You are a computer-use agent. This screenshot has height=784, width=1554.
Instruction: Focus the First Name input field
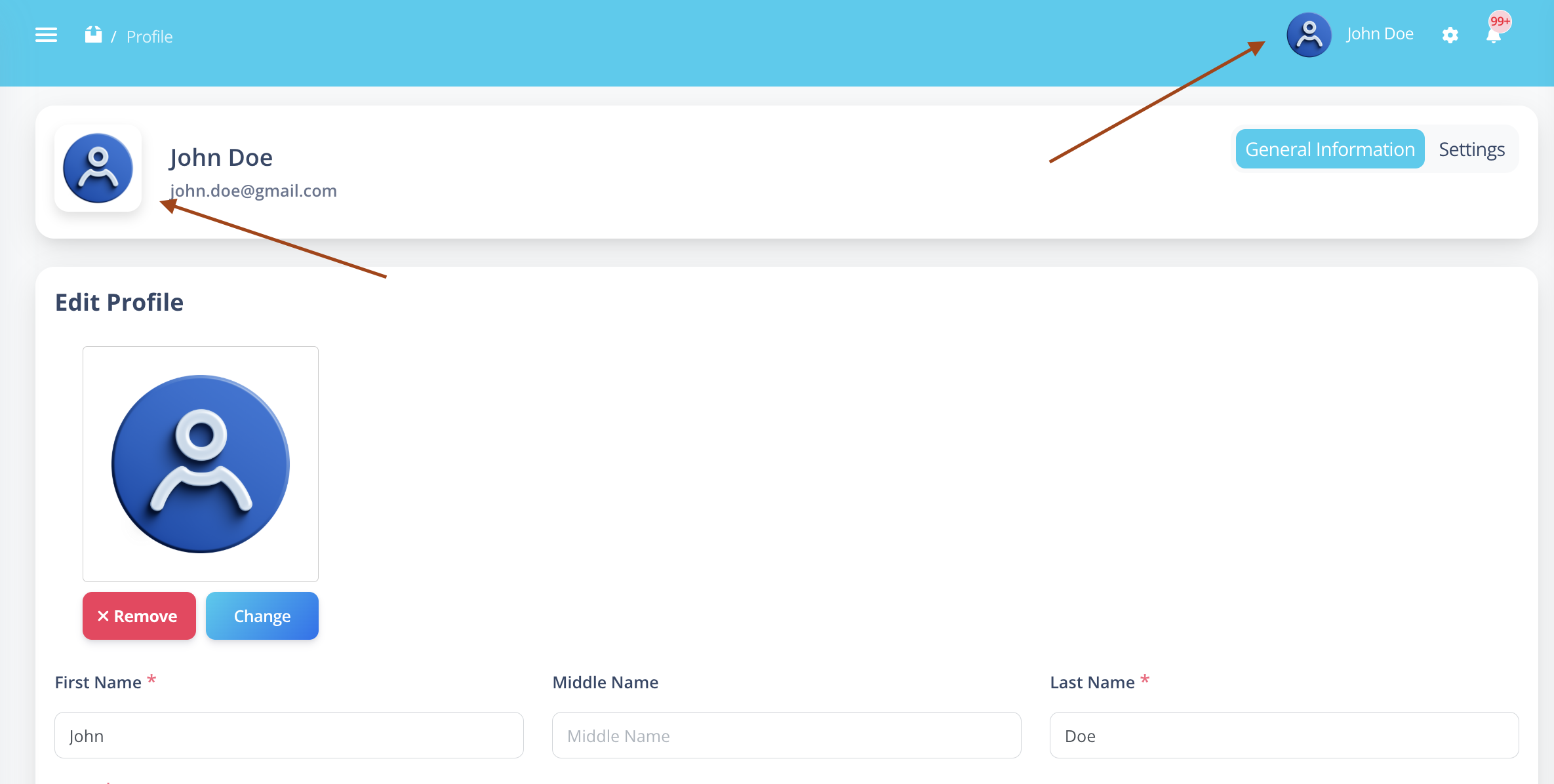click(x=289, y=735)
